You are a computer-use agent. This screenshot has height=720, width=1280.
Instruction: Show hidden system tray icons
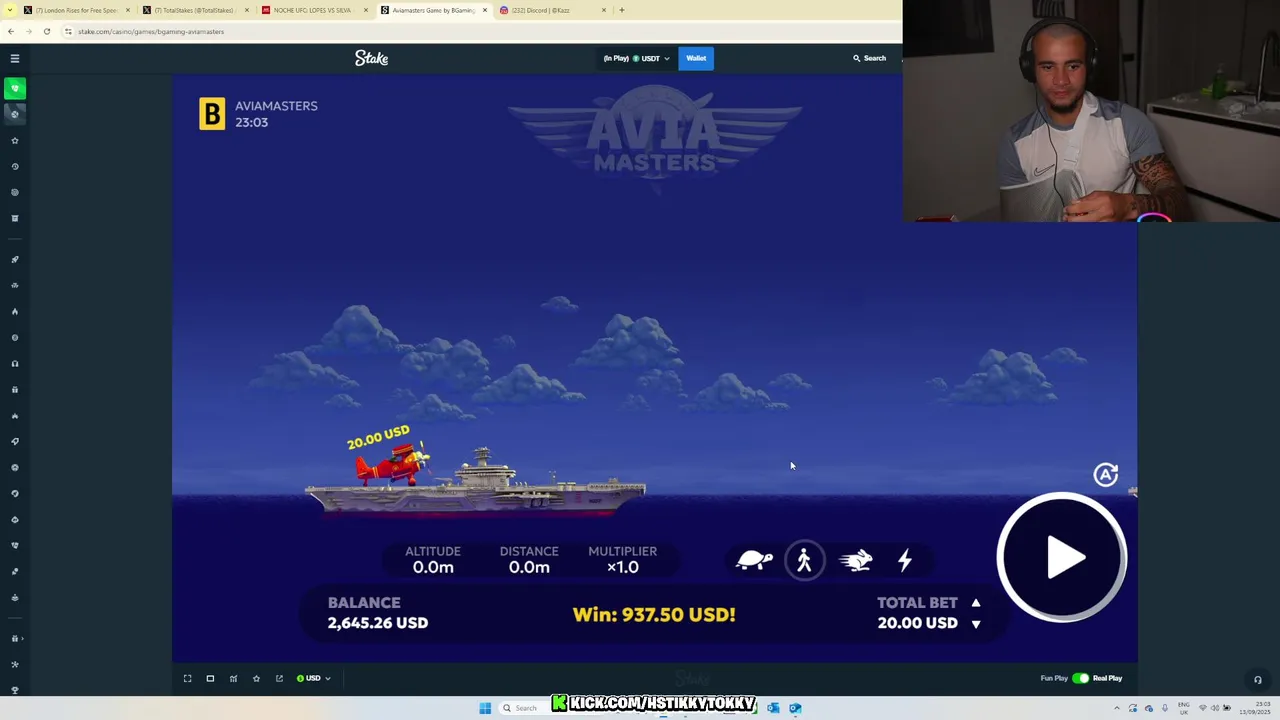1117,708
